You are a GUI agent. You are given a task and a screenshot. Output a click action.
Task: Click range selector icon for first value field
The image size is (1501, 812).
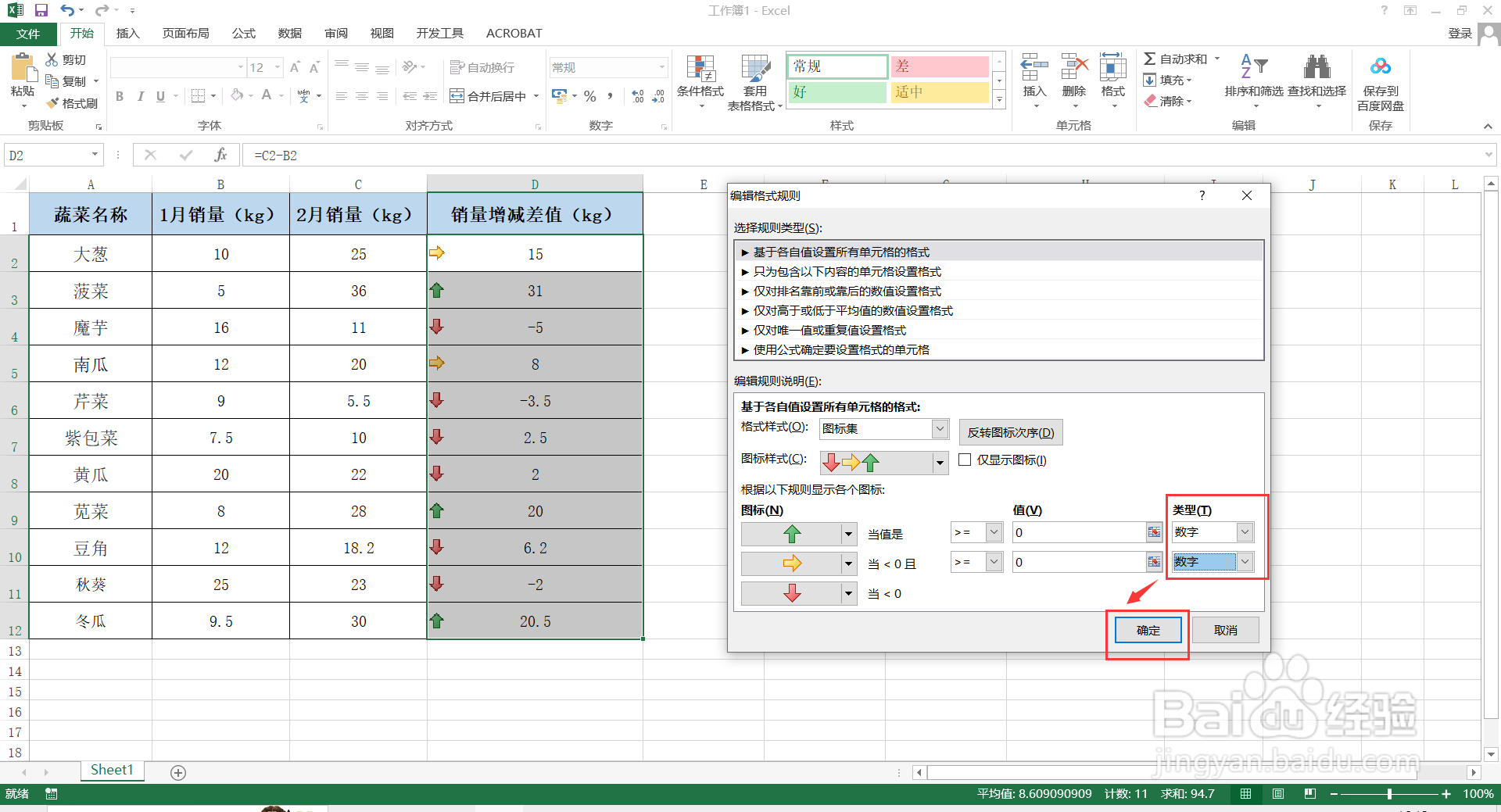tap(1154, 532)
